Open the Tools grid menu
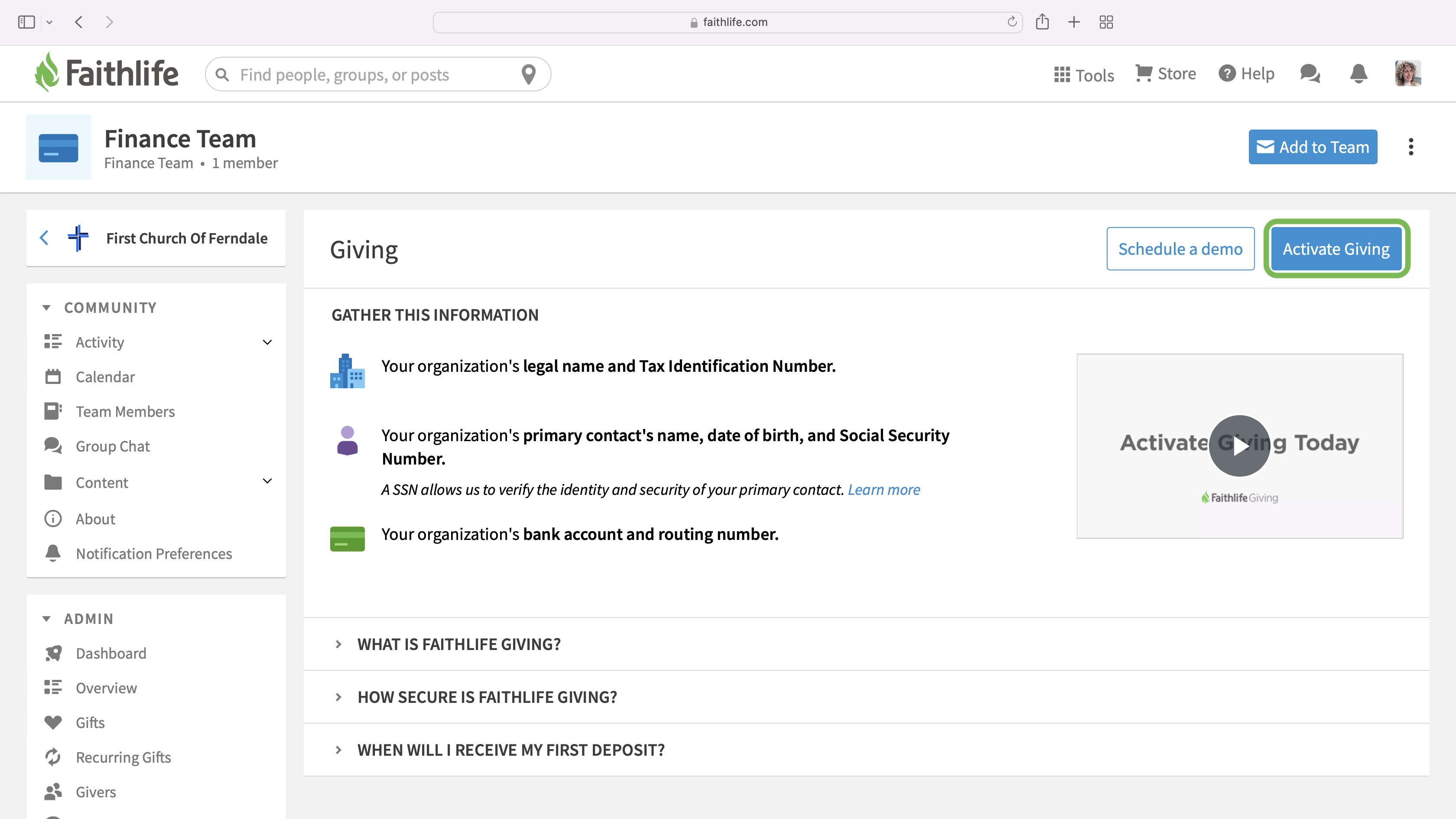 pos(1083,75)
